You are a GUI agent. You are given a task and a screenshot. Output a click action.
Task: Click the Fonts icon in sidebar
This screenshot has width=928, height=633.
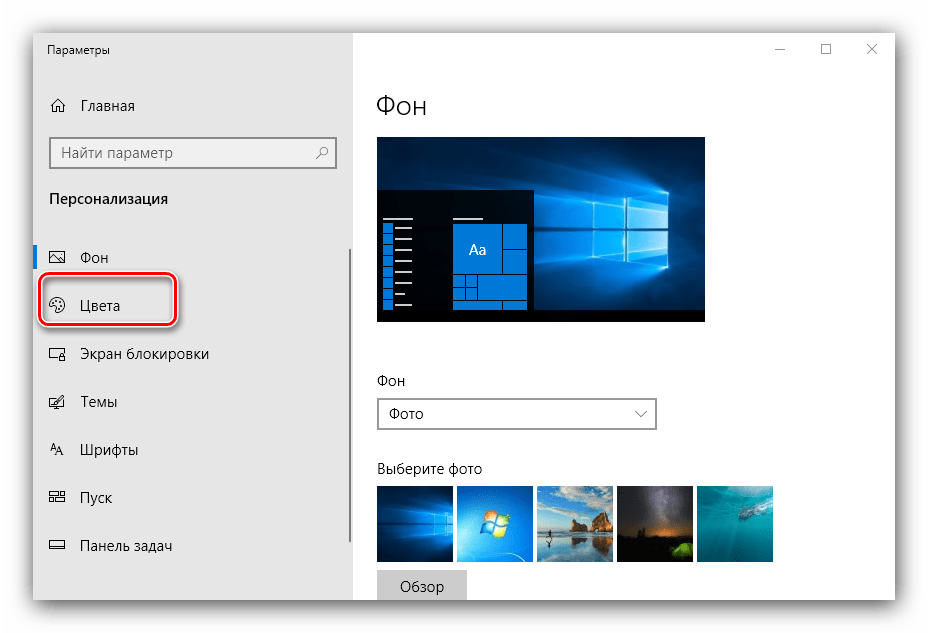(x=57, y=450)
